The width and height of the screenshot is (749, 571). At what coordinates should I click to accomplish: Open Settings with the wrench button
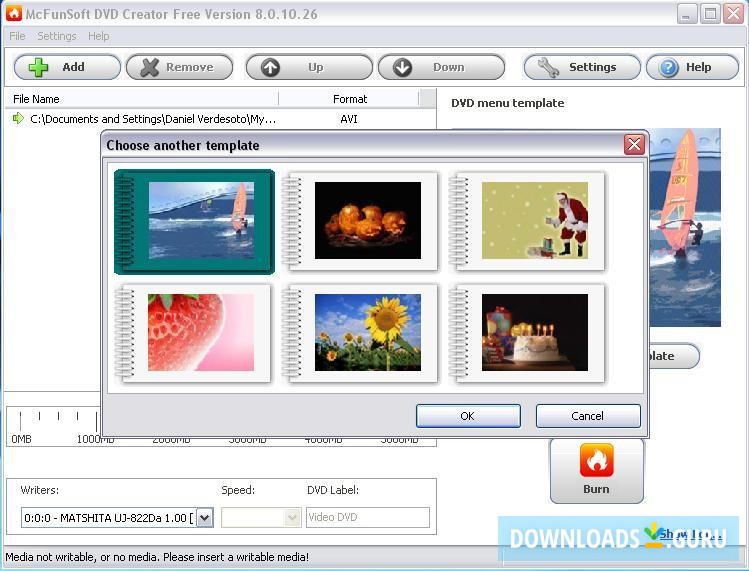coord(582,67)
